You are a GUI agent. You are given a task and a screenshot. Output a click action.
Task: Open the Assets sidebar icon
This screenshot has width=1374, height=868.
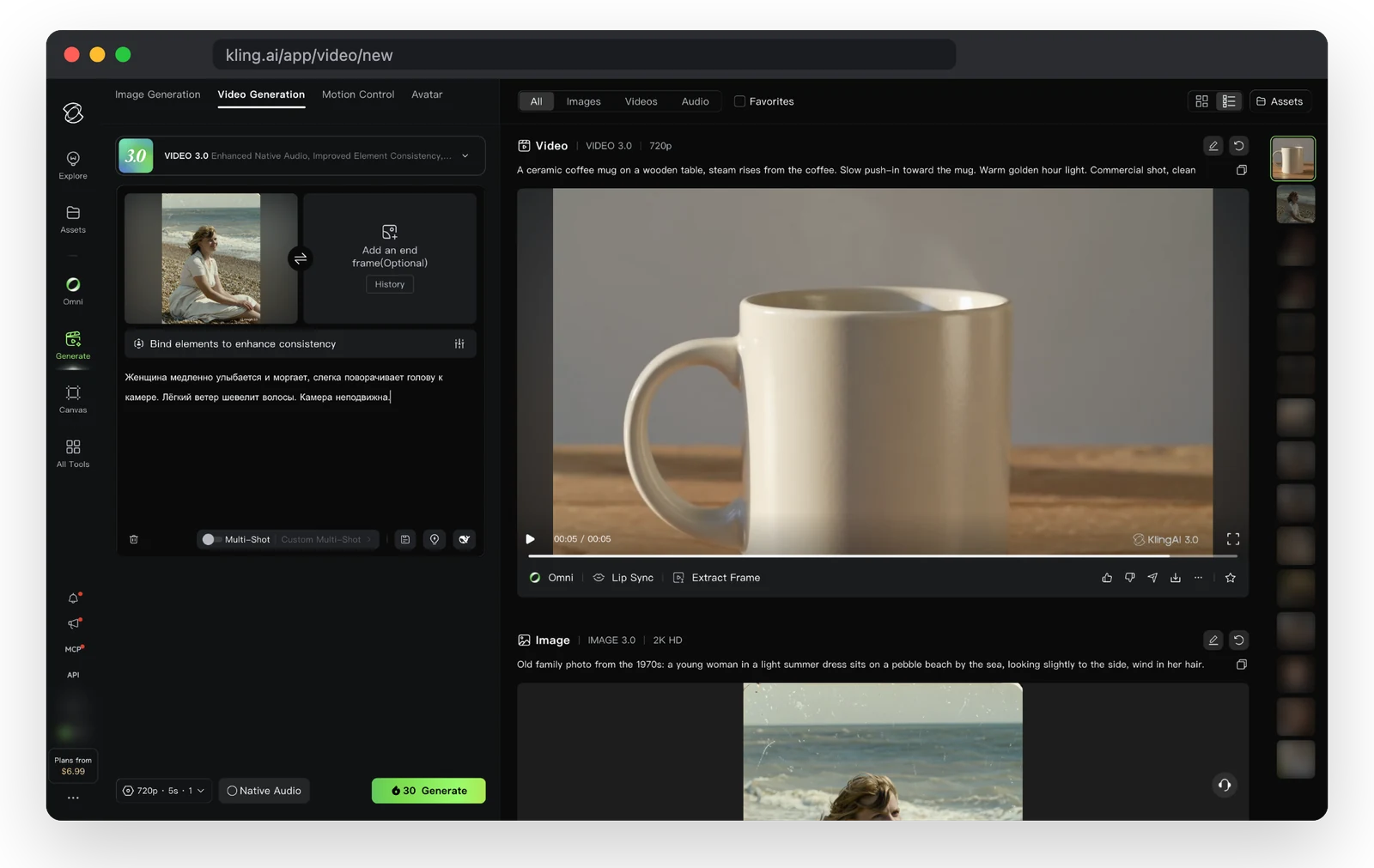click(x=73, y=219)
